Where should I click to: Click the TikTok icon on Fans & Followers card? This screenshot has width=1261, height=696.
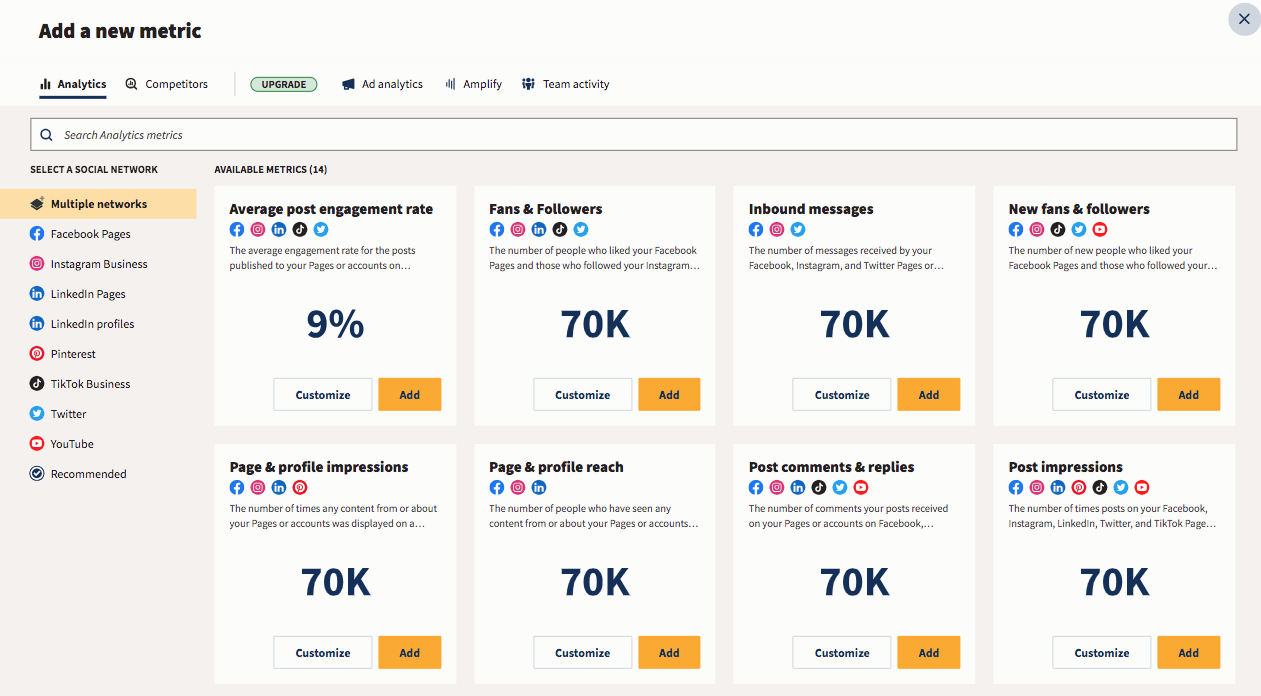coord(560,229)
